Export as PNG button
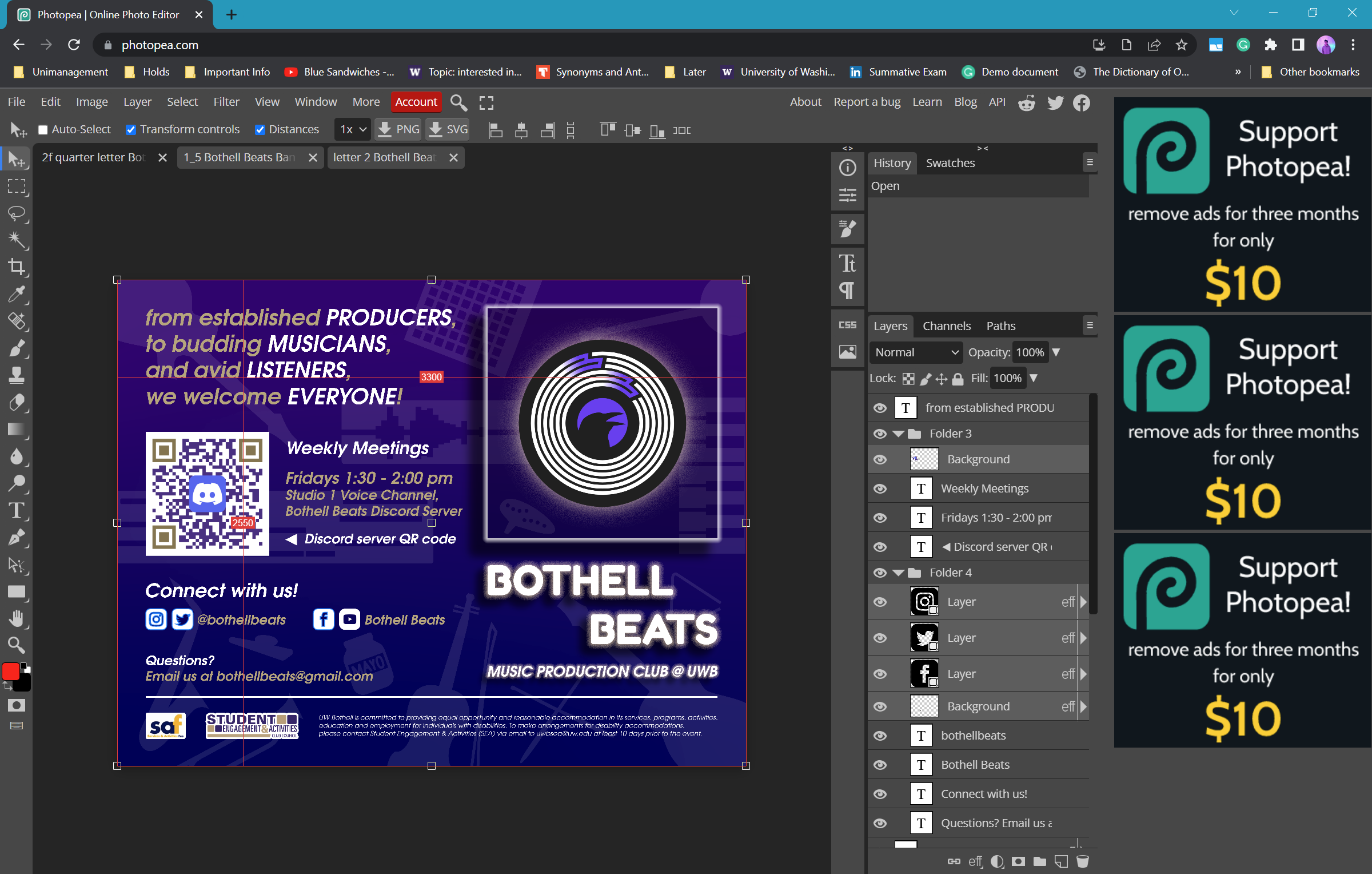 click(399, 130)
